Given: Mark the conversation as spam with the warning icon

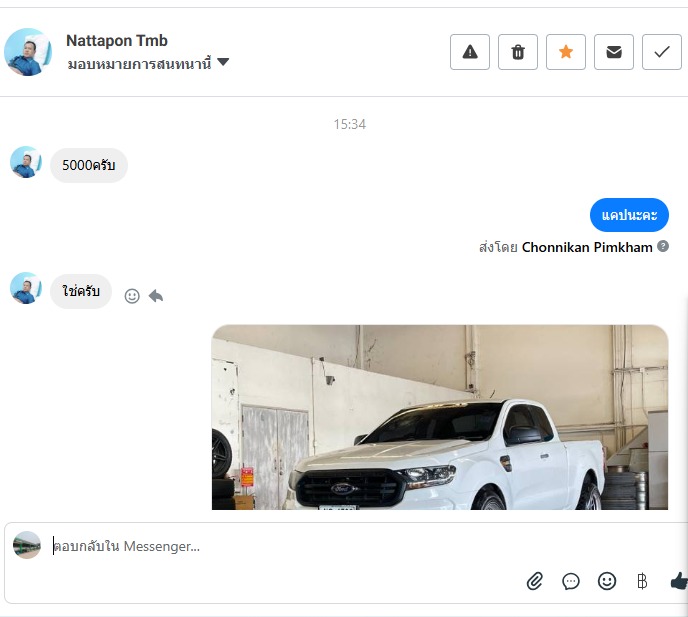Looking at the screenshot, I should coord(470,52).
